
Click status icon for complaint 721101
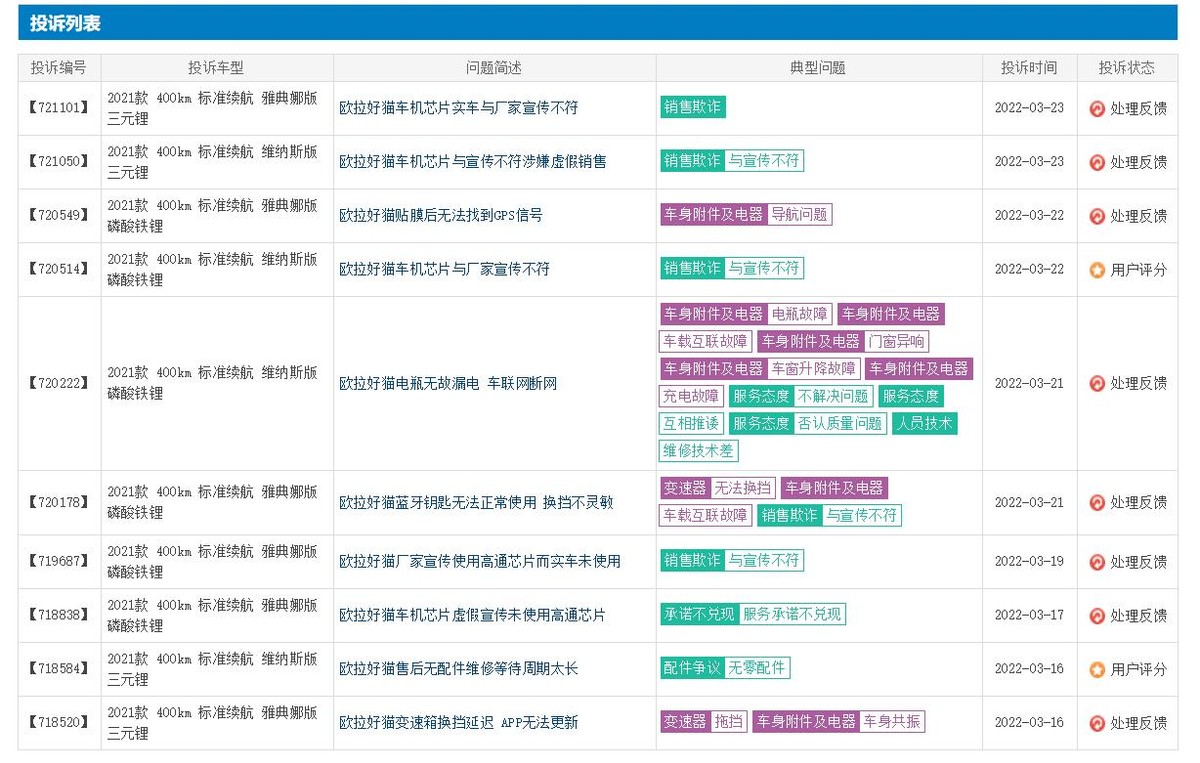tap(1097, 108)
